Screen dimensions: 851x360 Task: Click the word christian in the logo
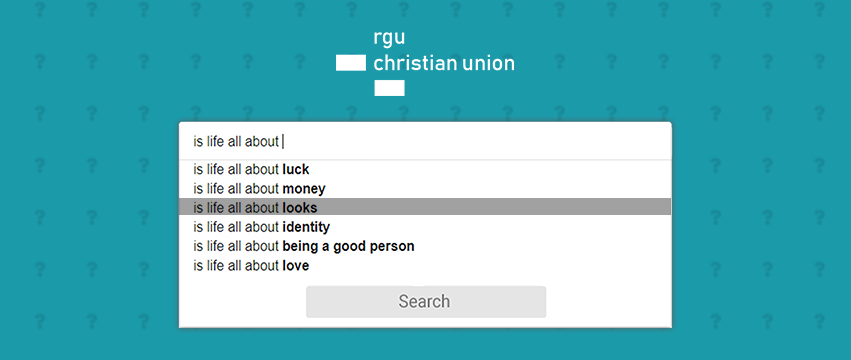click(x=415, y=64)
